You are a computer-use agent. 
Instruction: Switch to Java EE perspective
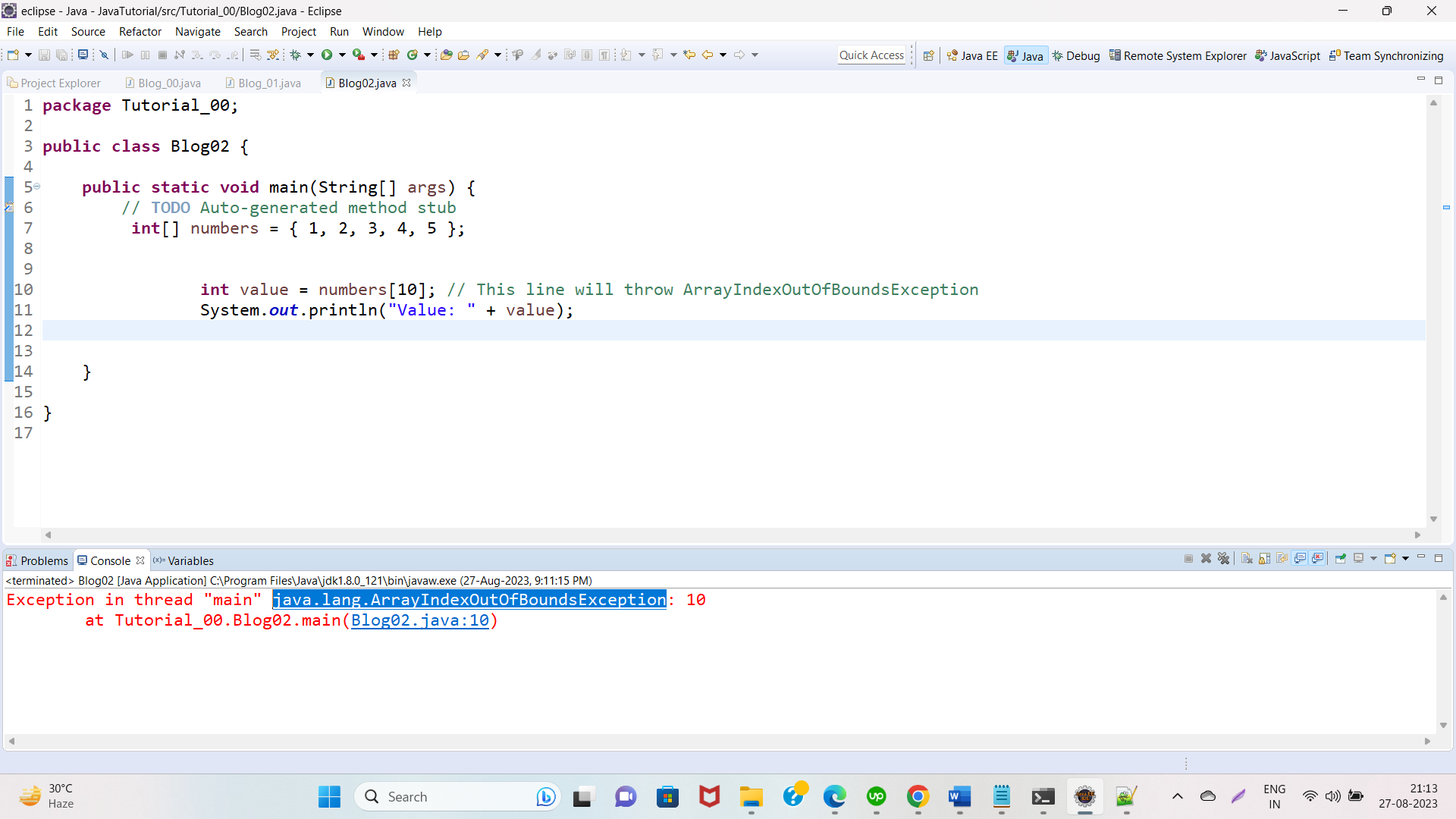pos(972,55)
